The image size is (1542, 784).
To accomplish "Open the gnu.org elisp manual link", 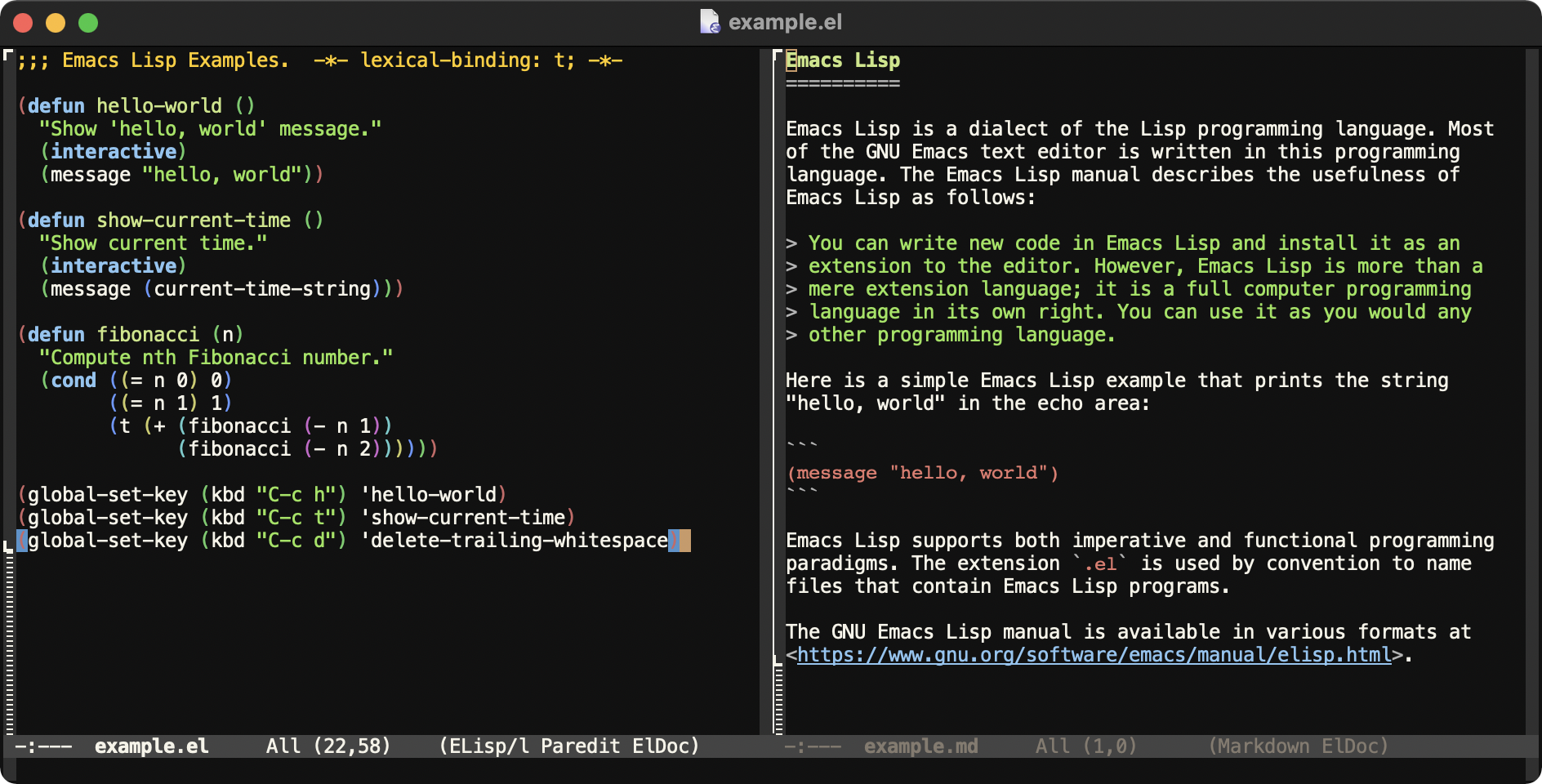I will tap(1094, 655).
